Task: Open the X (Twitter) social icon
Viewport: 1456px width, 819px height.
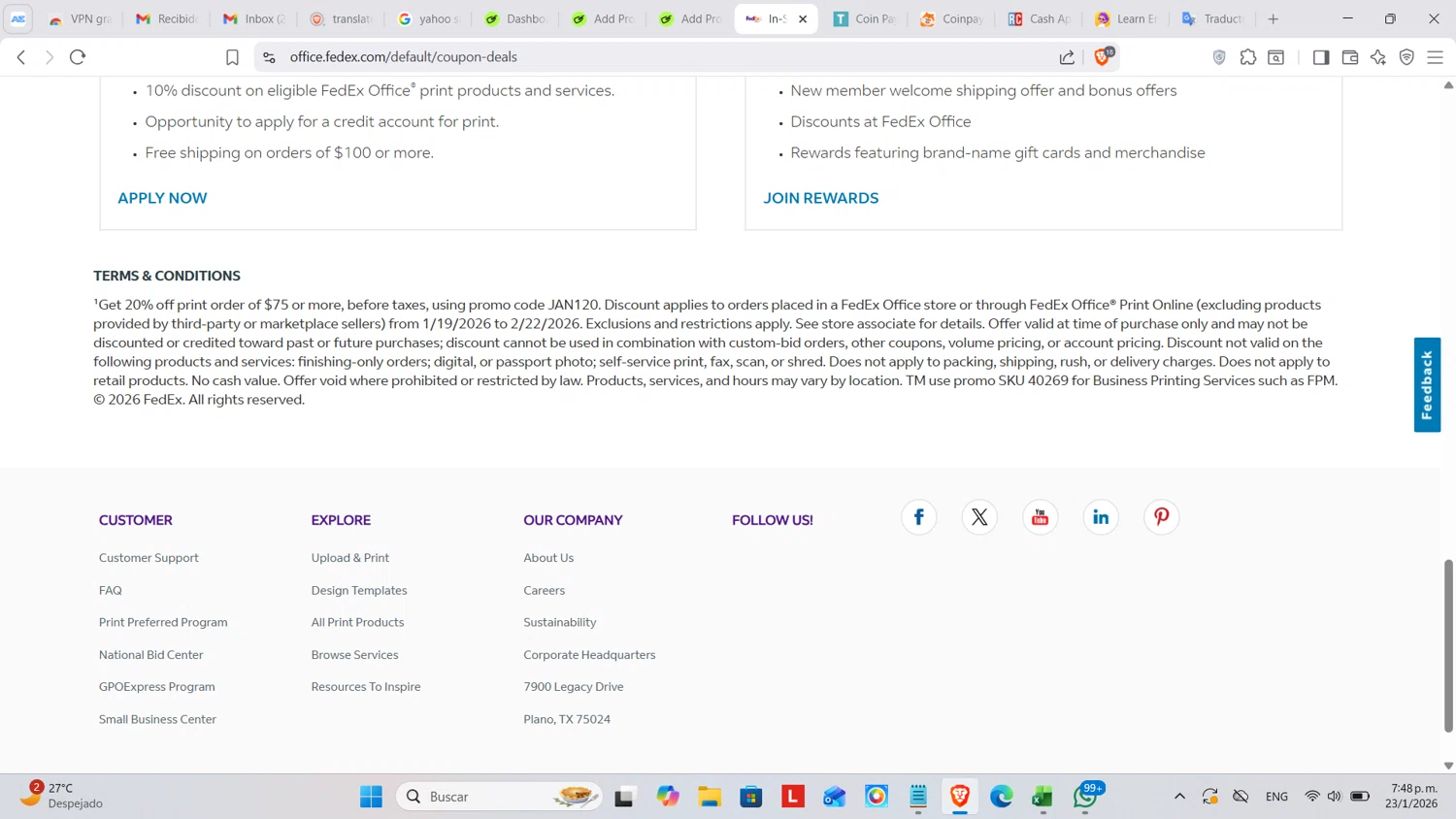Action: 979,517
